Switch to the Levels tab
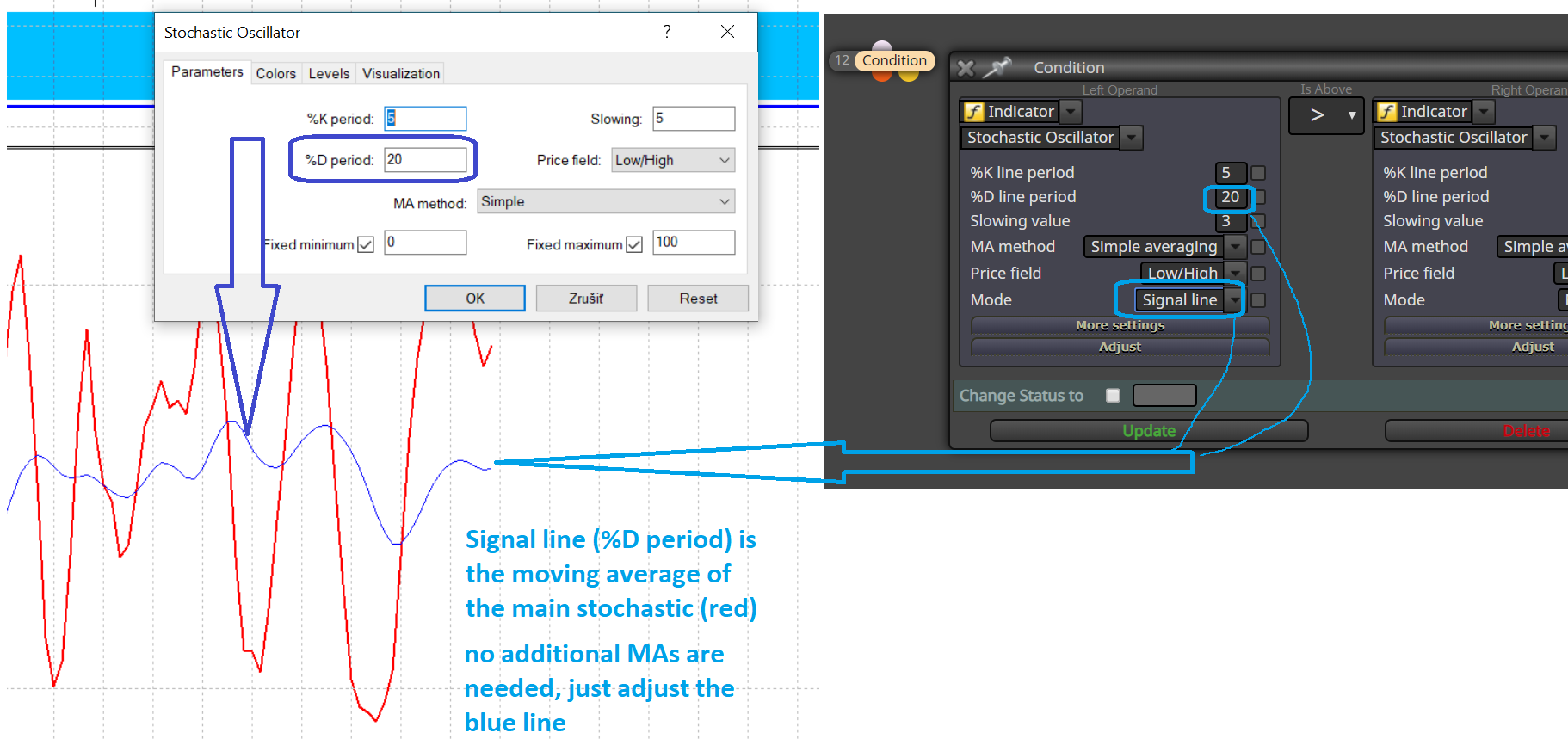 click(x=330, y=74)
